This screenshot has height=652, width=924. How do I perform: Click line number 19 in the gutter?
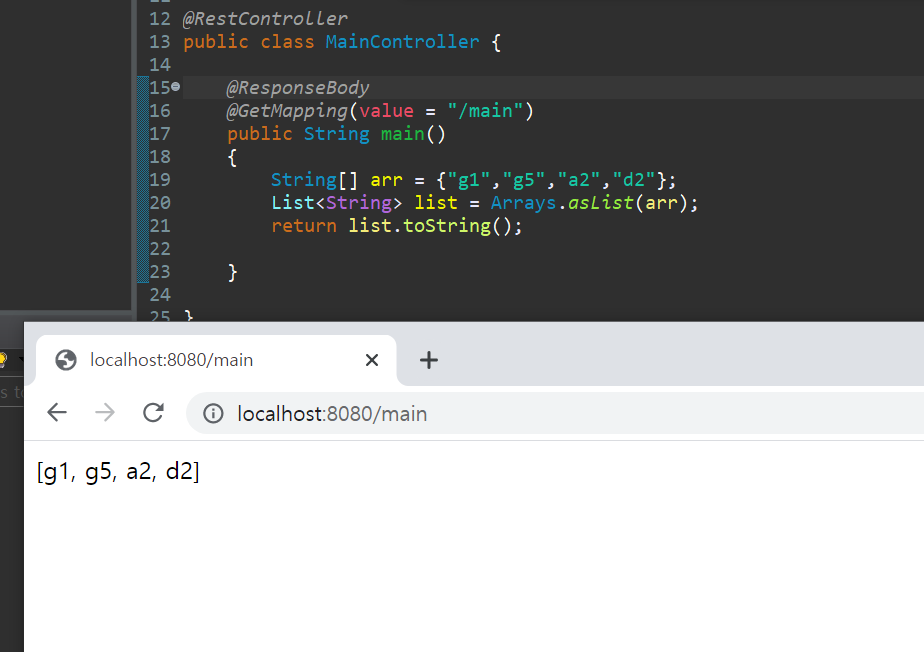coord(160,180)
